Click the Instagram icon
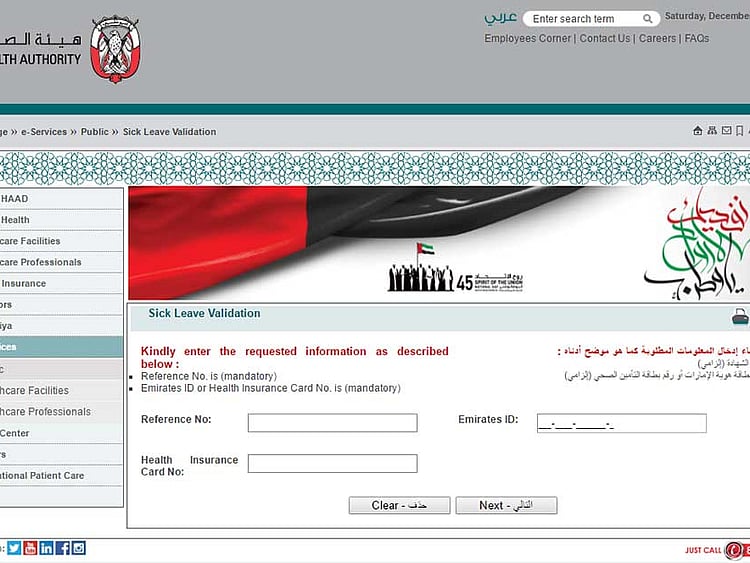 point(78,548)
